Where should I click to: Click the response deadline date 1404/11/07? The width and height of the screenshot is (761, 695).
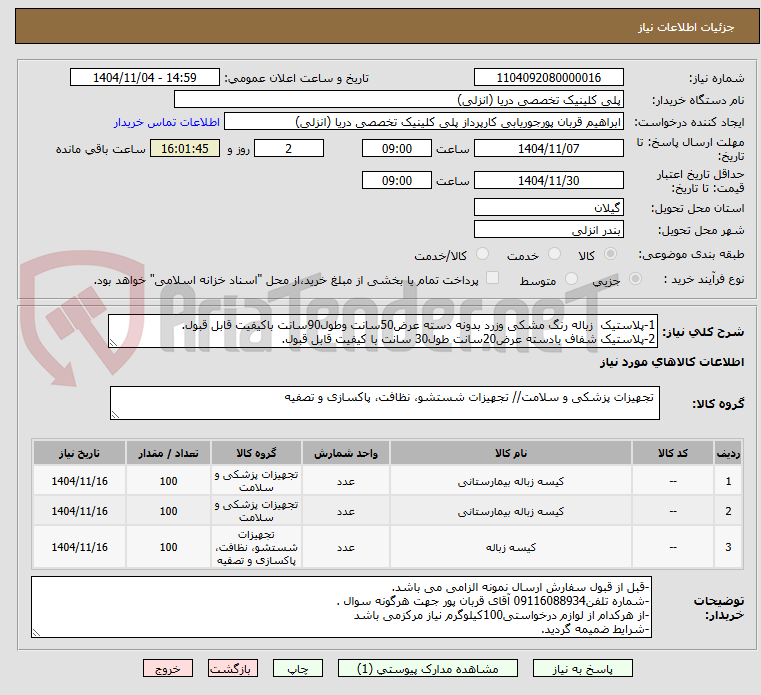(x=548, y=149)
